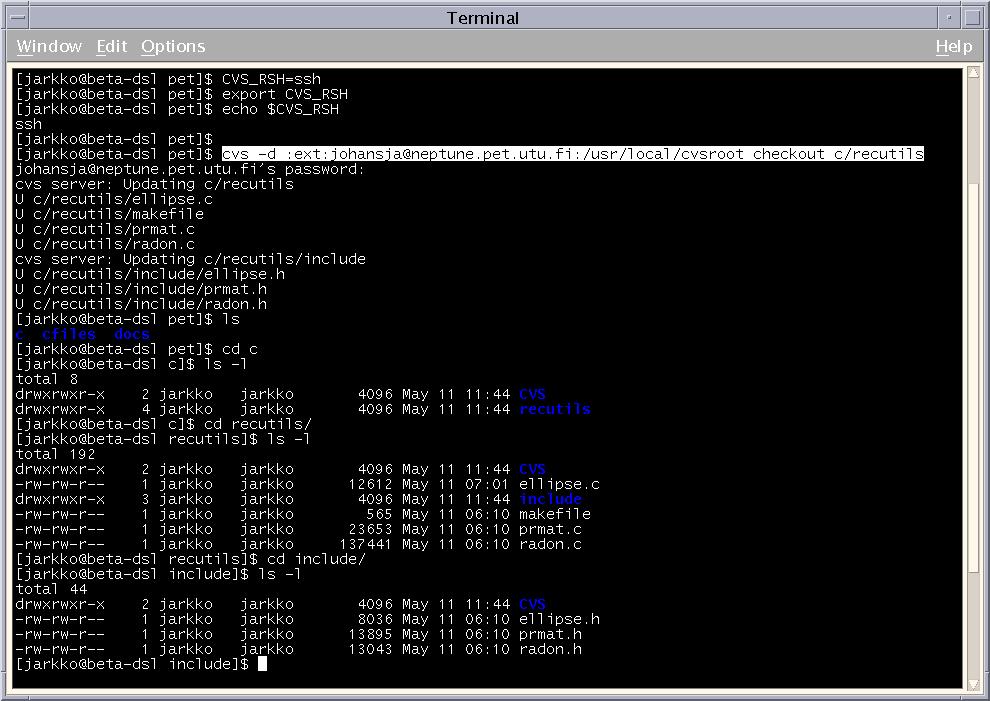Image resolution: width=990 pixels, height=701 pixels.
Task: Click the 'CVS_RSH=ssh' command line
Action: (168, 79)
